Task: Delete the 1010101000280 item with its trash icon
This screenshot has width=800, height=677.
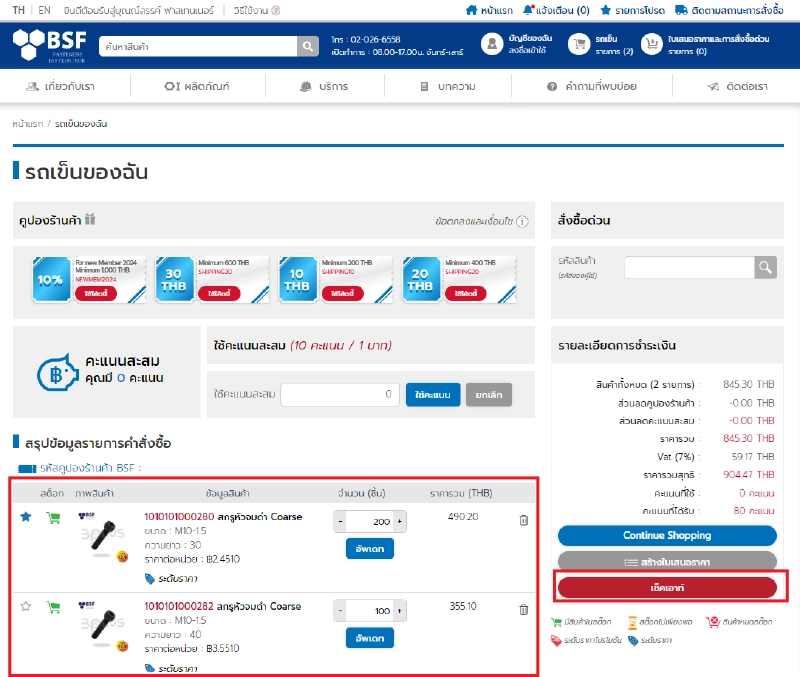Action: pyautogui.click(x=523, y=520)
